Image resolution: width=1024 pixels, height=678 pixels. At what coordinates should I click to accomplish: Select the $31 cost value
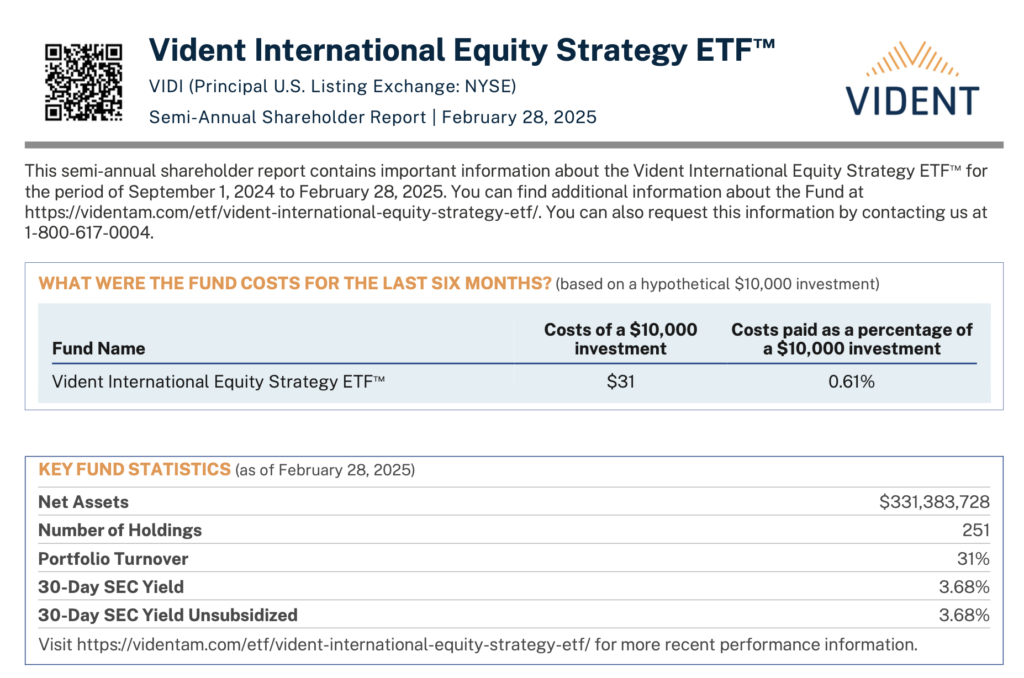[x=620, y=381]
